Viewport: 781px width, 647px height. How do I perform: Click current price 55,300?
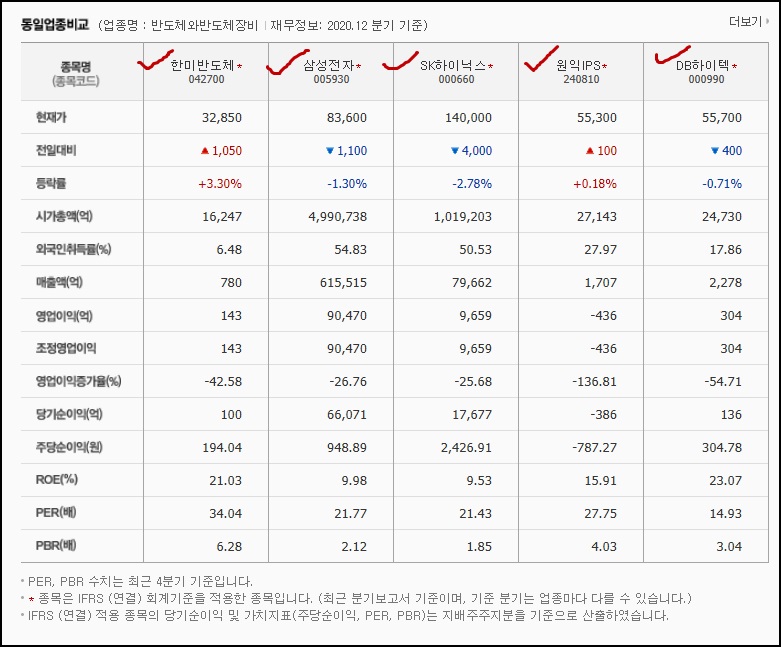point(597,118)
